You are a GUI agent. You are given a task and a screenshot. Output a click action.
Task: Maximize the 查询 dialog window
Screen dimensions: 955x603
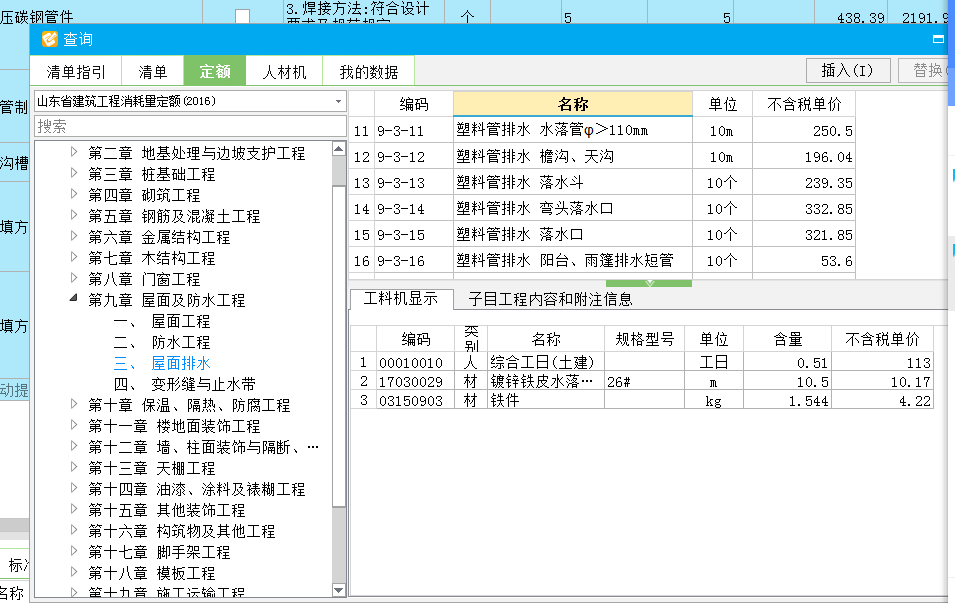pos(938,39)
